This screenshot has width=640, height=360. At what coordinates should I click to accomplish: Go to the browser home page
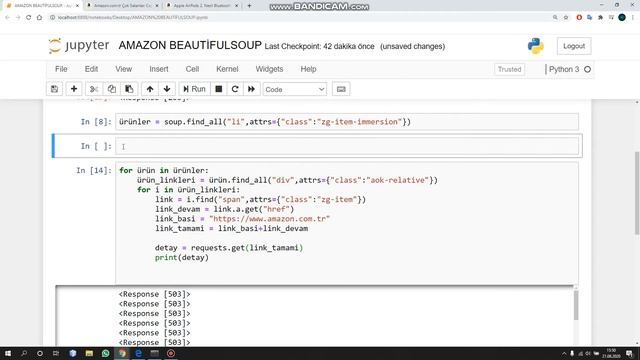[39, 18]
